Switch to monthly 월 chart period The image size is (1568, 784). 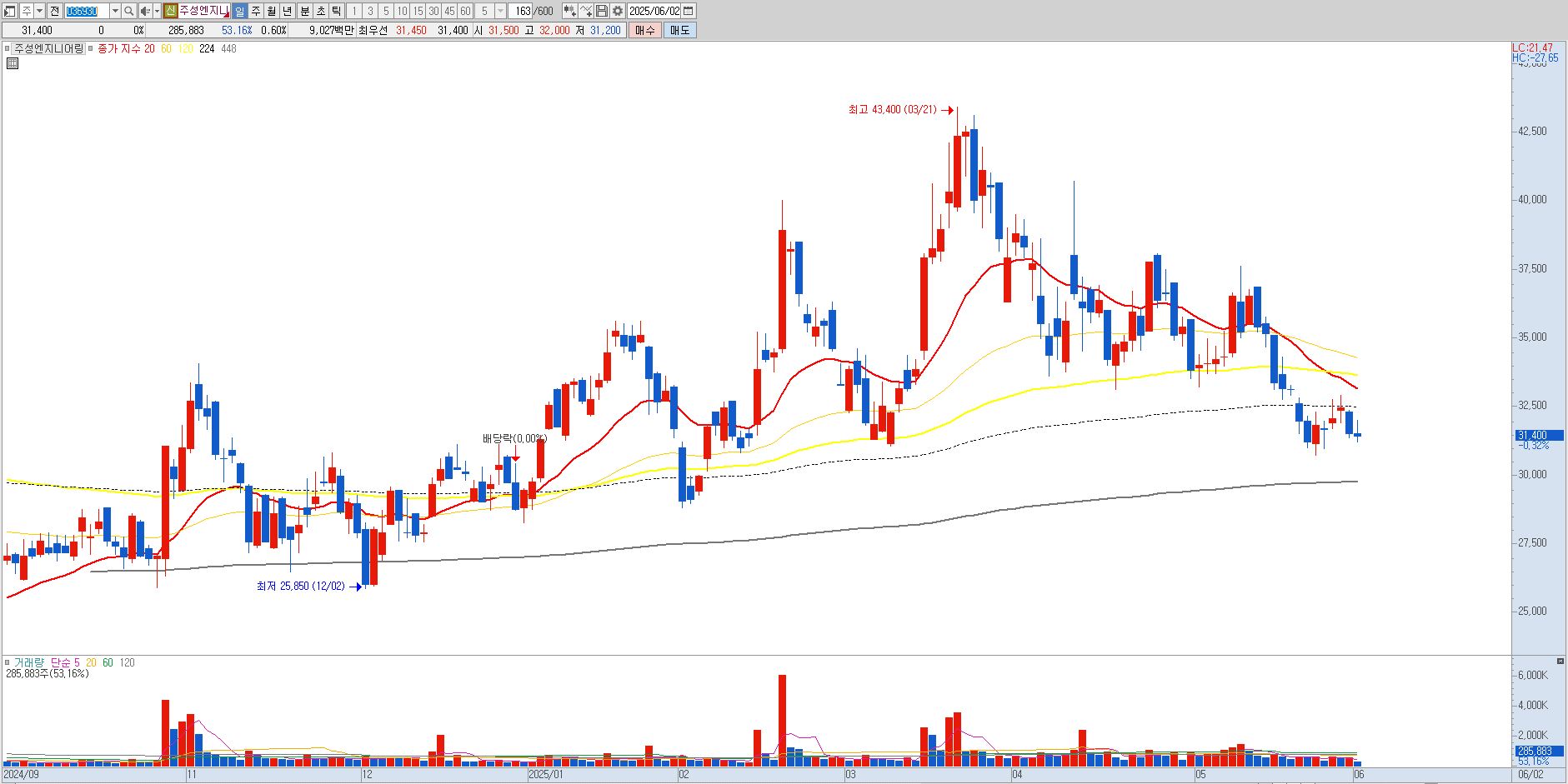pyautogui.click(x=272, y=11)
